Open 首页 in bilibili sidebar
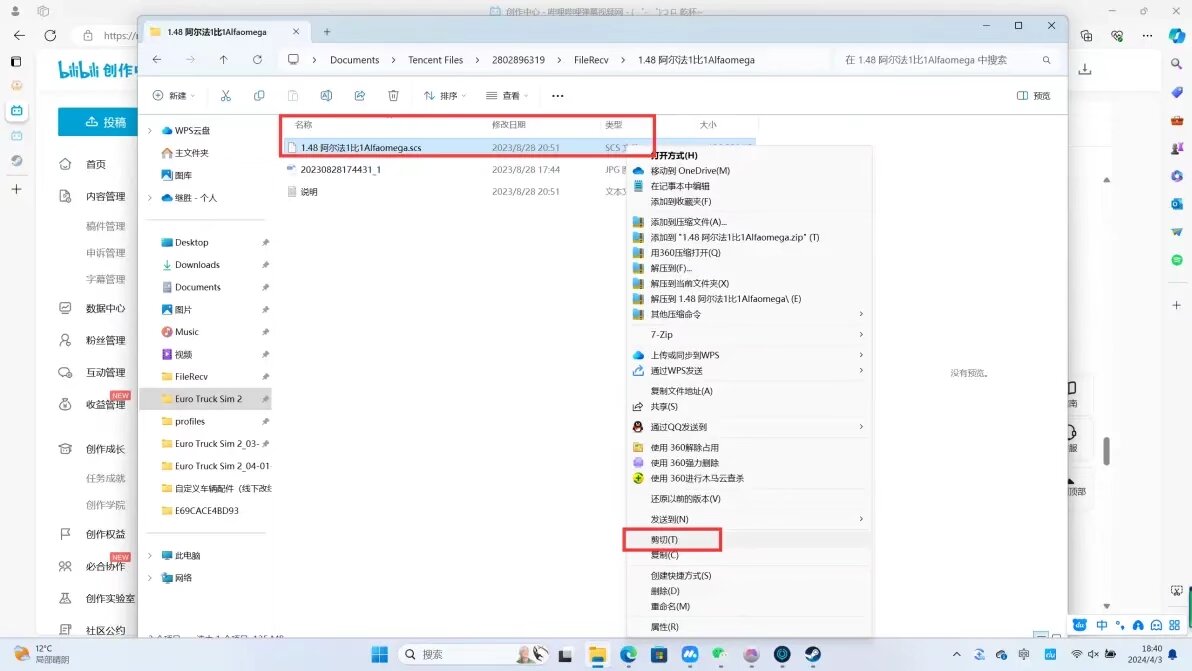The width and height of the screenshot is (1192, 671). click(96, 164)
